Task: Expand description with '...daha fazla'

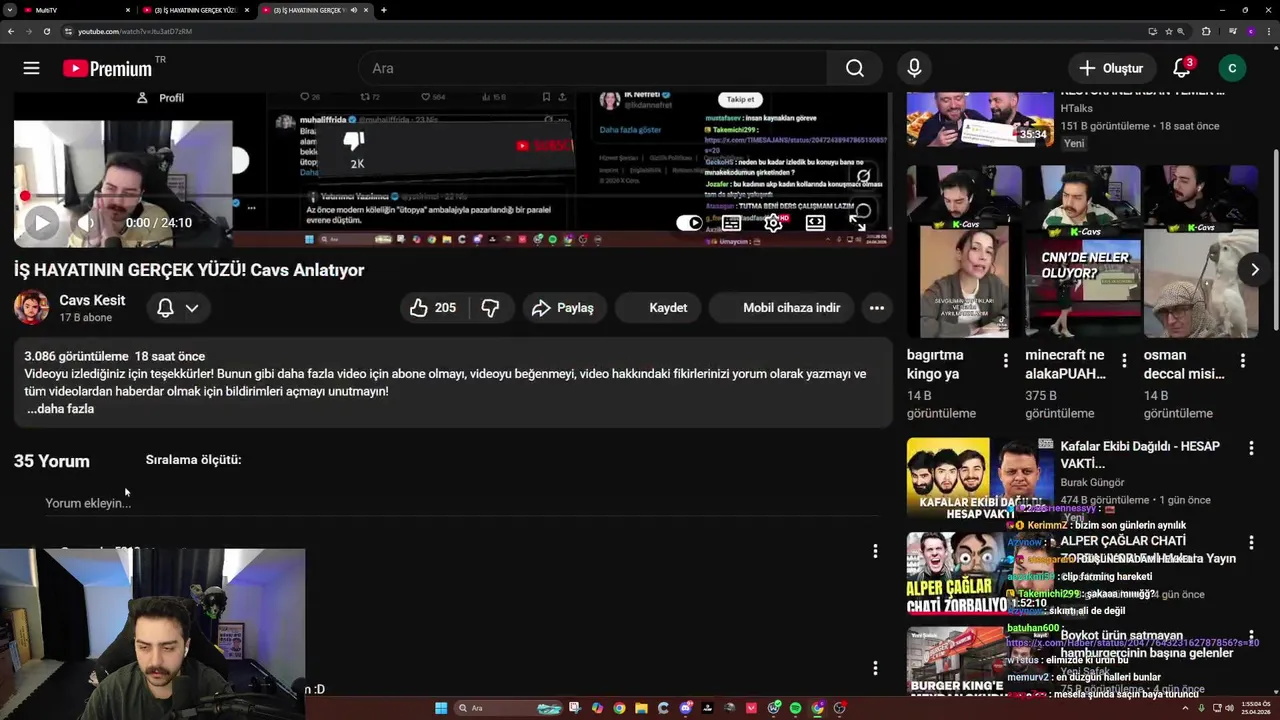Action: (60, 409)
